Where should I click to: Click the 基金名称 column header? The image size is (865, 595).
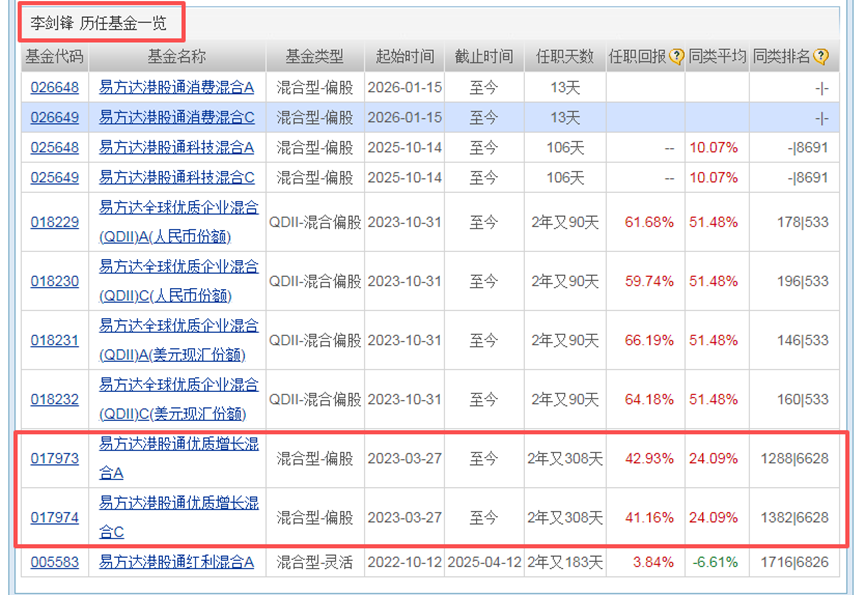[x=177, y=56]
